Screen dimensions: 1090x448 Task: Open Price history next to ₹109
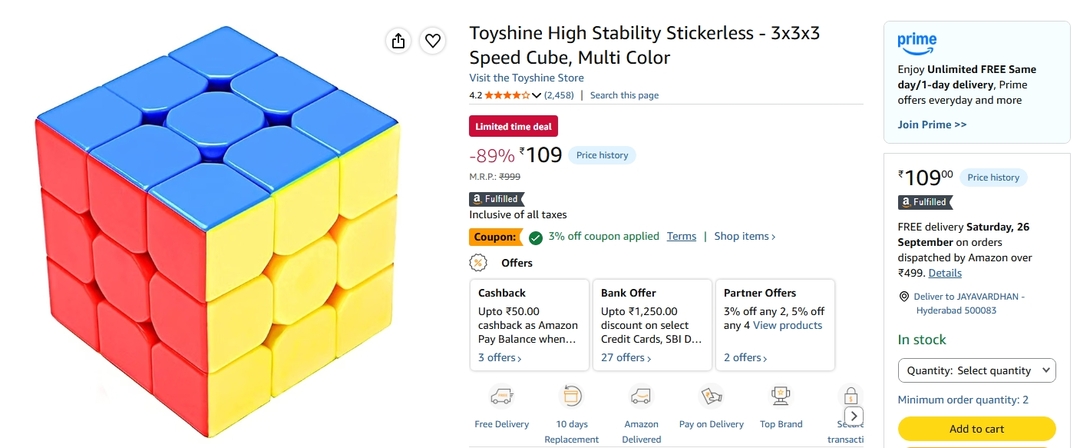(602, 155)
